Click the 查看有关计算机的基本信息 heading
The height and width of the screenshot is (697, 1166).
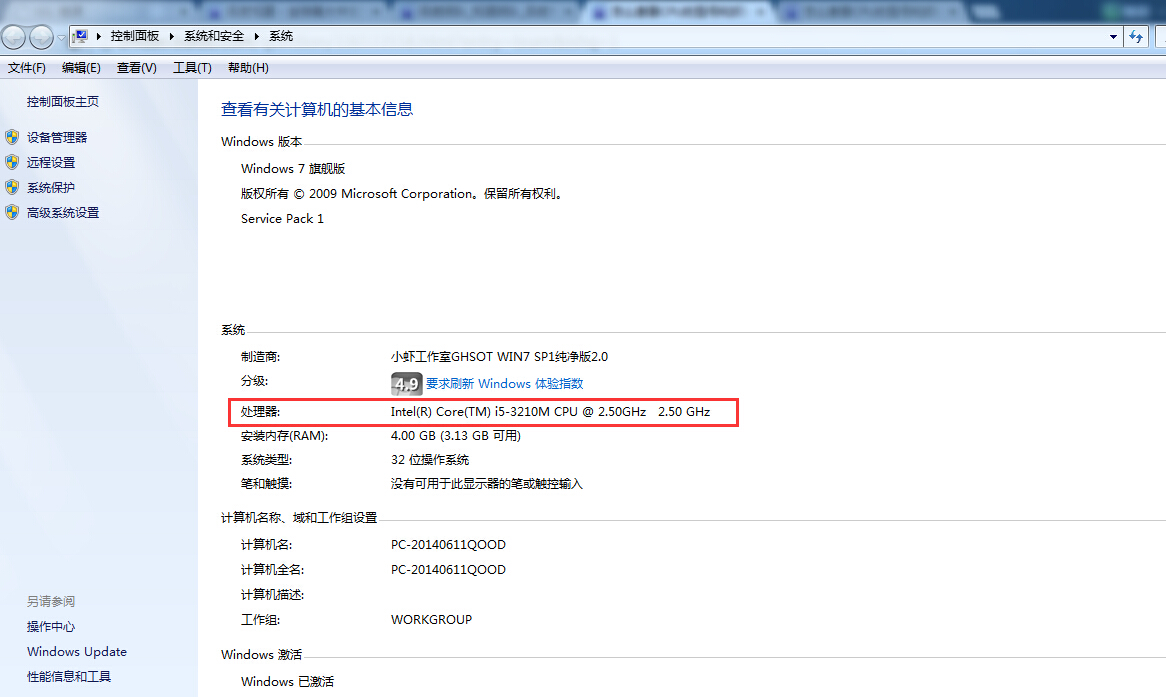pos(317,109)
